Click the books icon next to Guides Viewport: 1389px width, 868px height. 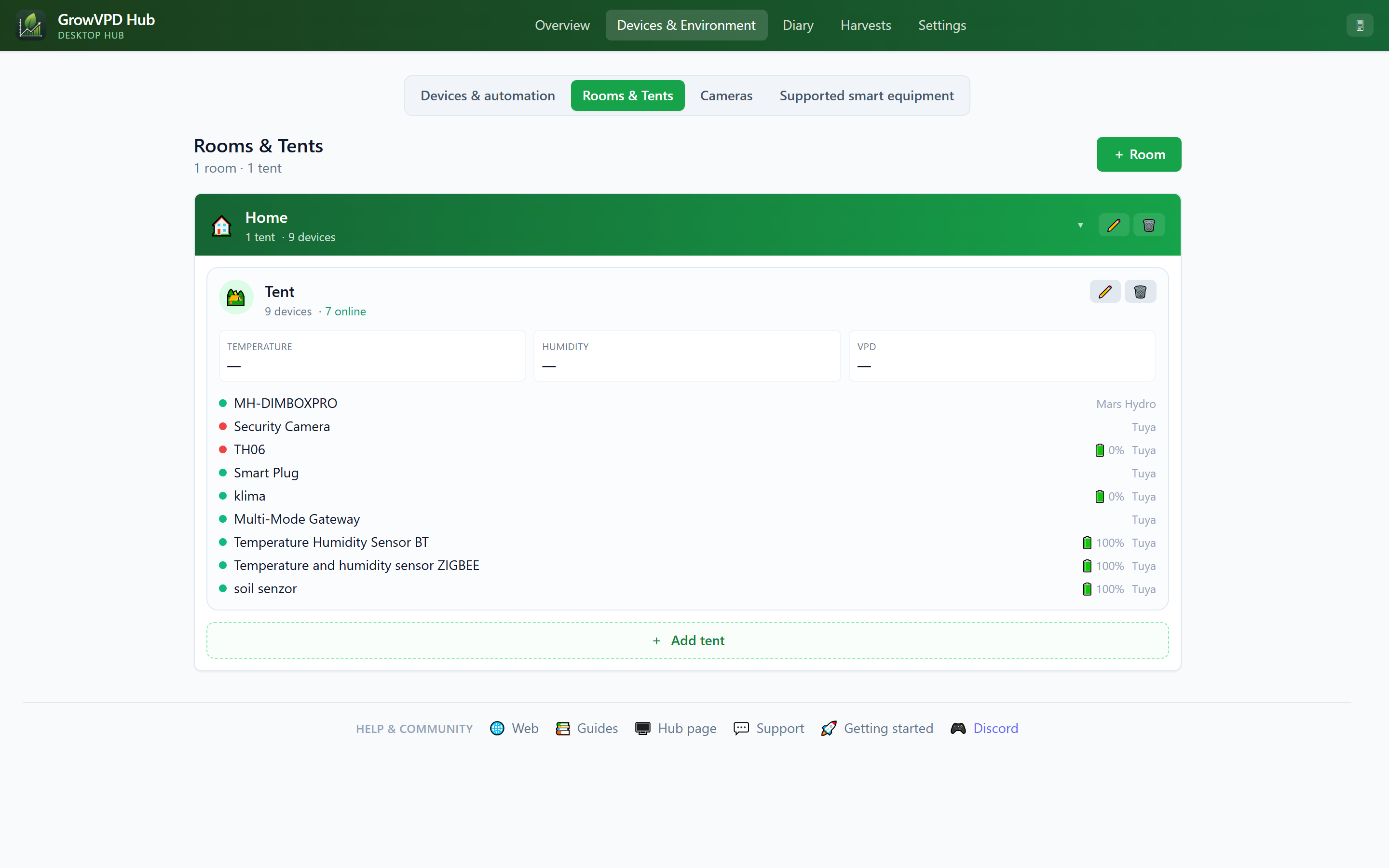point(562,729)
